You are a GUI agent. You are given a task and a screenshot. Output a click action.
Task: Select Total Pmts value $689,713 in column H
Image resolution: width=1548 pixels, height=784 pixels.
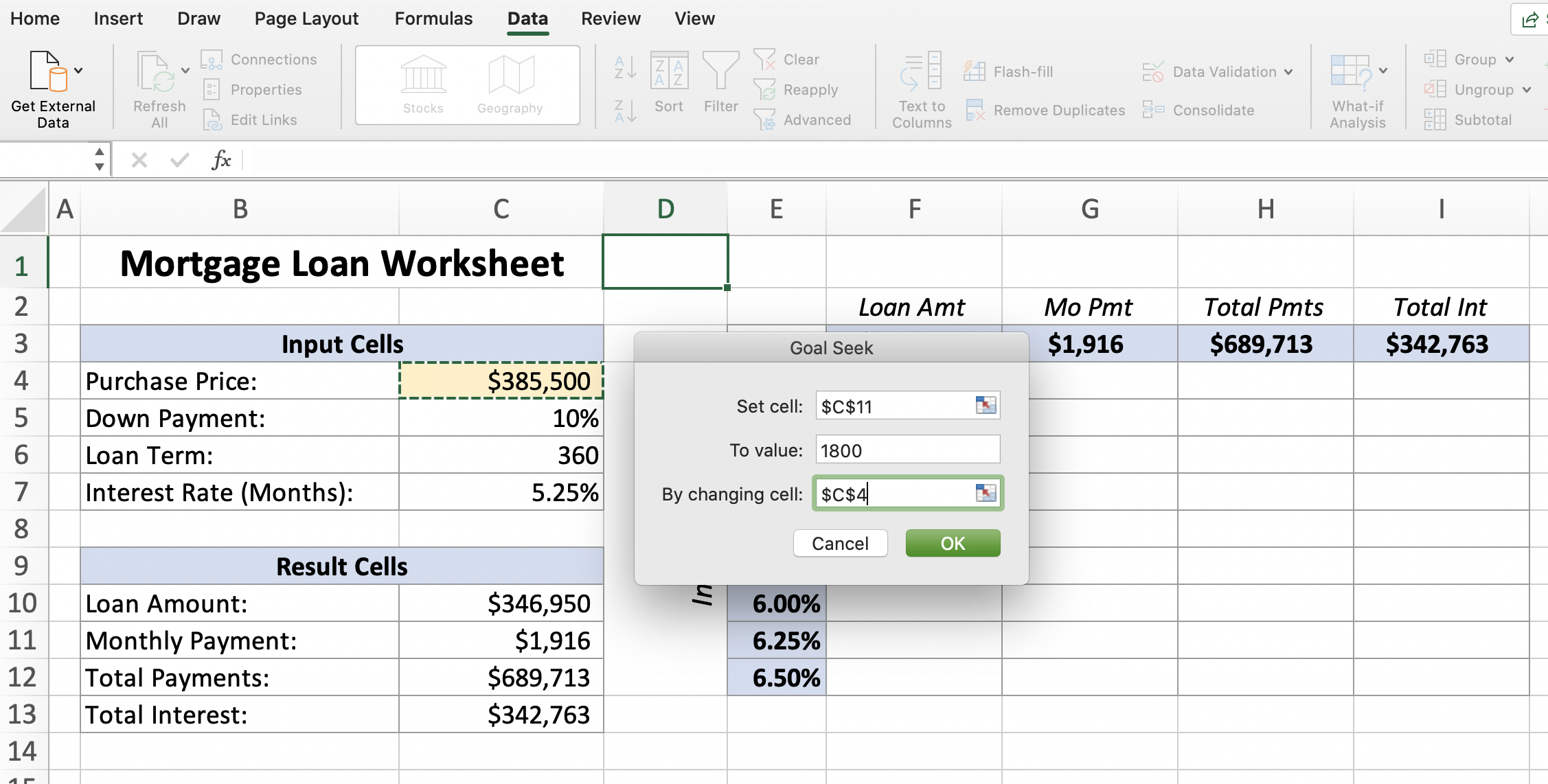[1265, 343]
